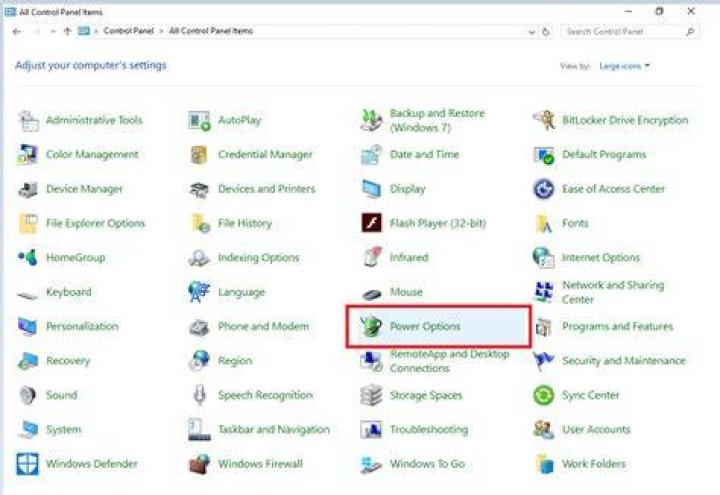The height and width of the screenshot is (495, 720).
Task: Open the Devices and Printers icon
Action: click(x=199, y=189)
